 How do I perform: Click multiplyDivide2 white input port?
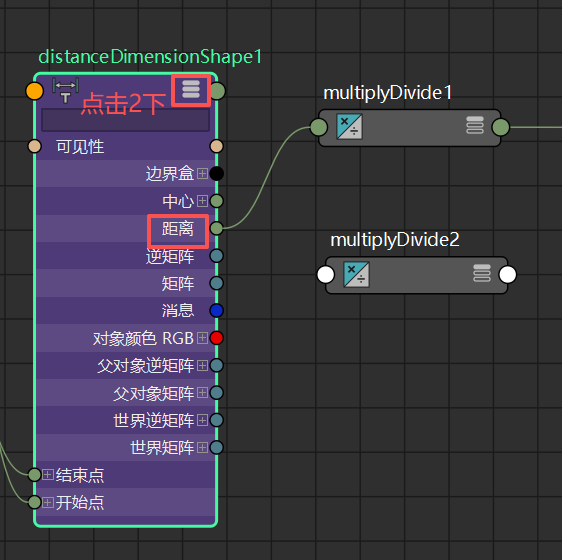tap(325, 275)
